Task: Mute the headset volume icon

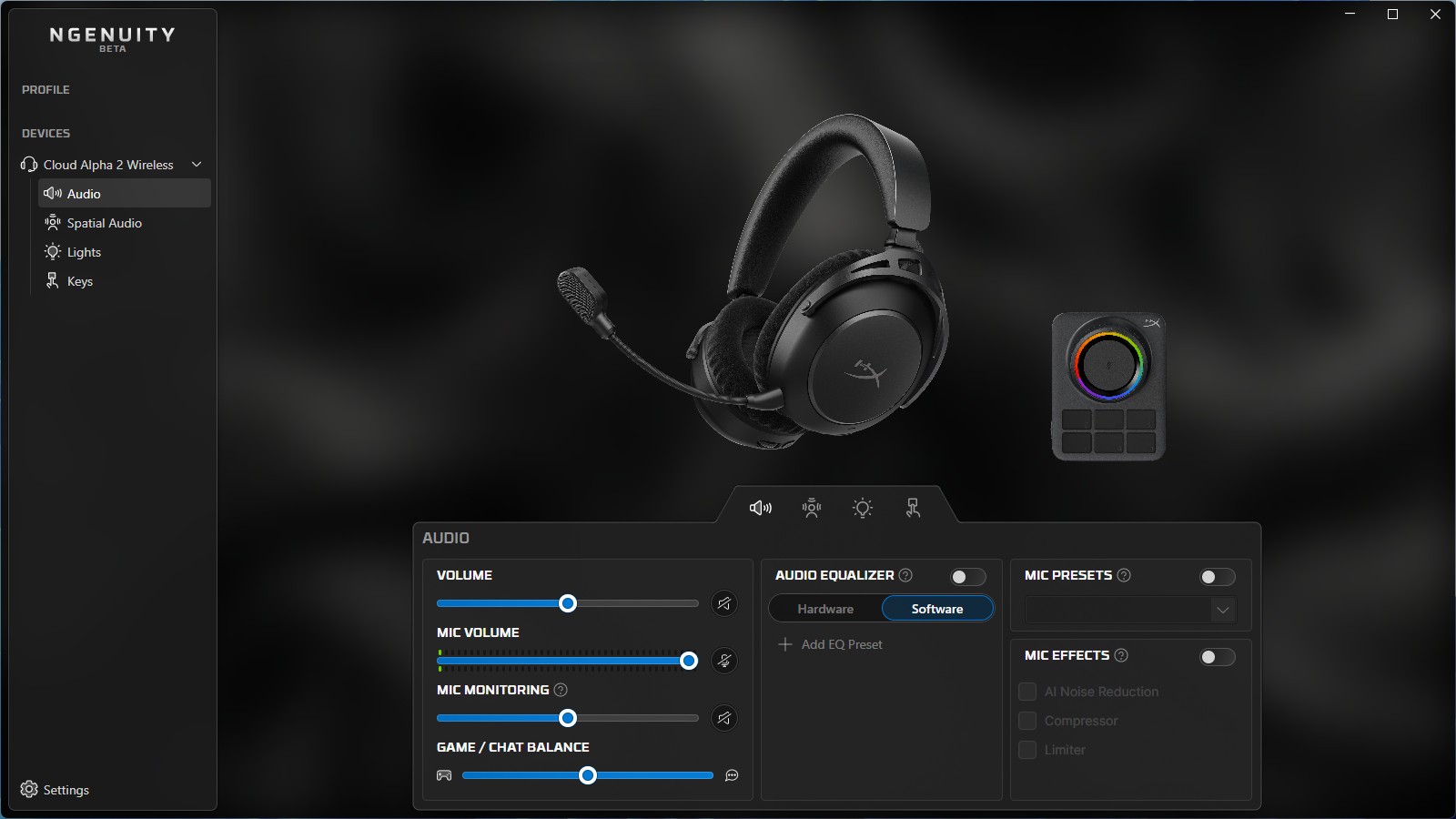Action: (724, 603)
